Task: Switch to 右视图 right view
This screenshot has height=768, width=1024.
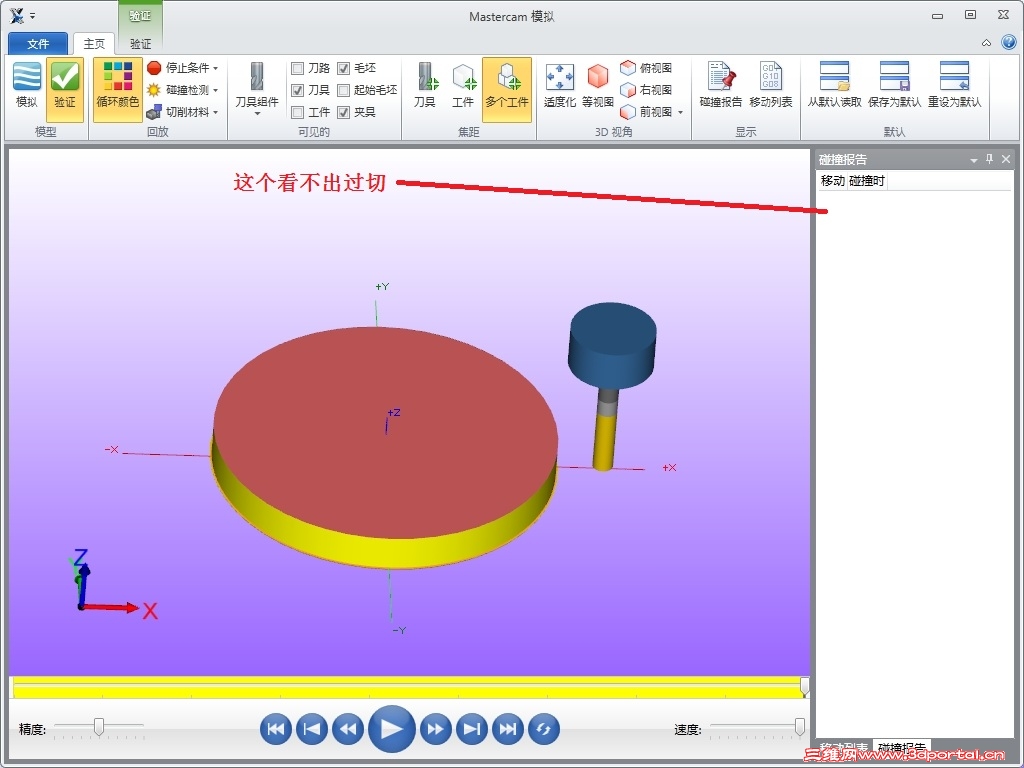Action: click(646, 90)
